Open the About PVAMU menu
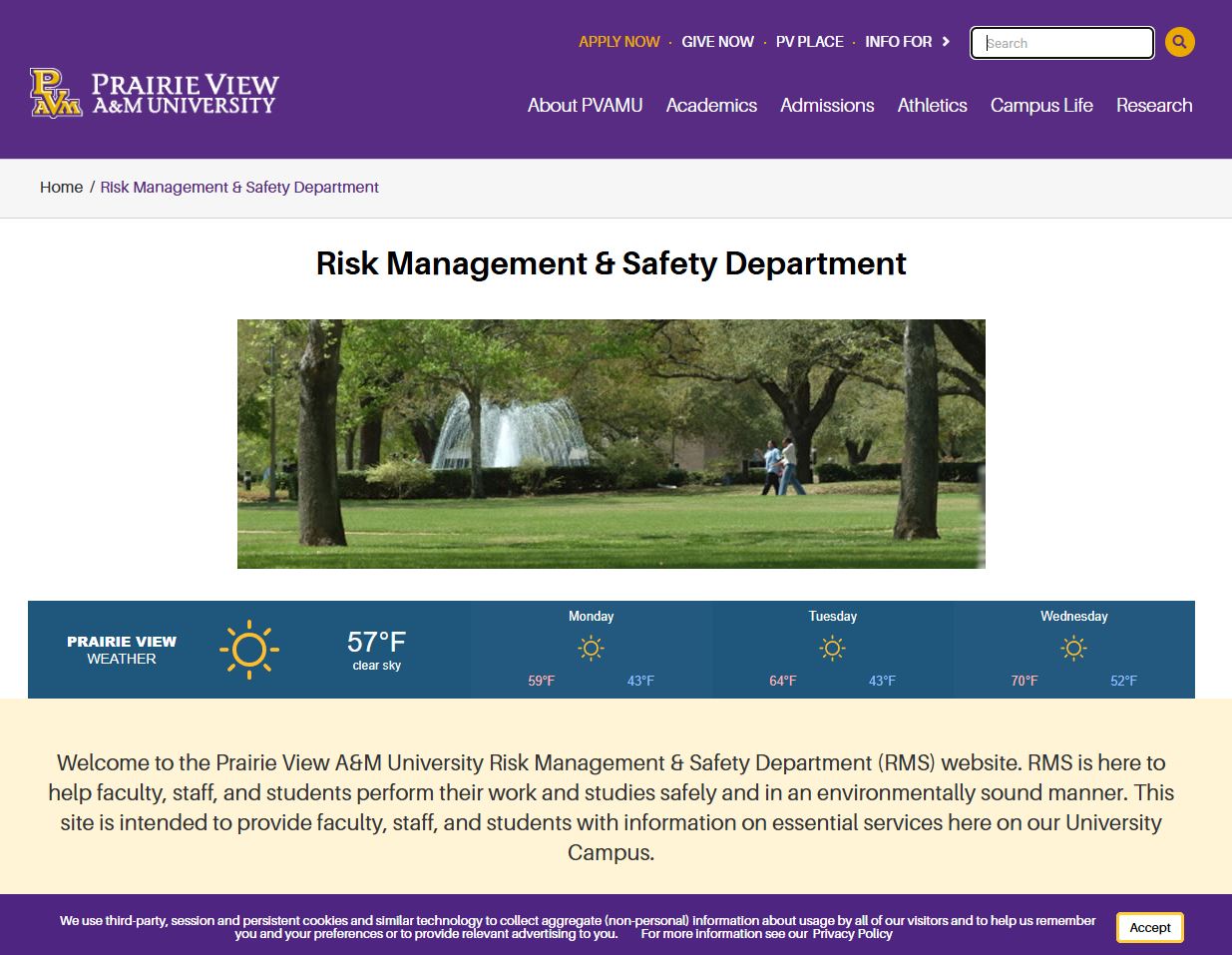This screenshot has height=955, width=1232. tap(585, 106)
